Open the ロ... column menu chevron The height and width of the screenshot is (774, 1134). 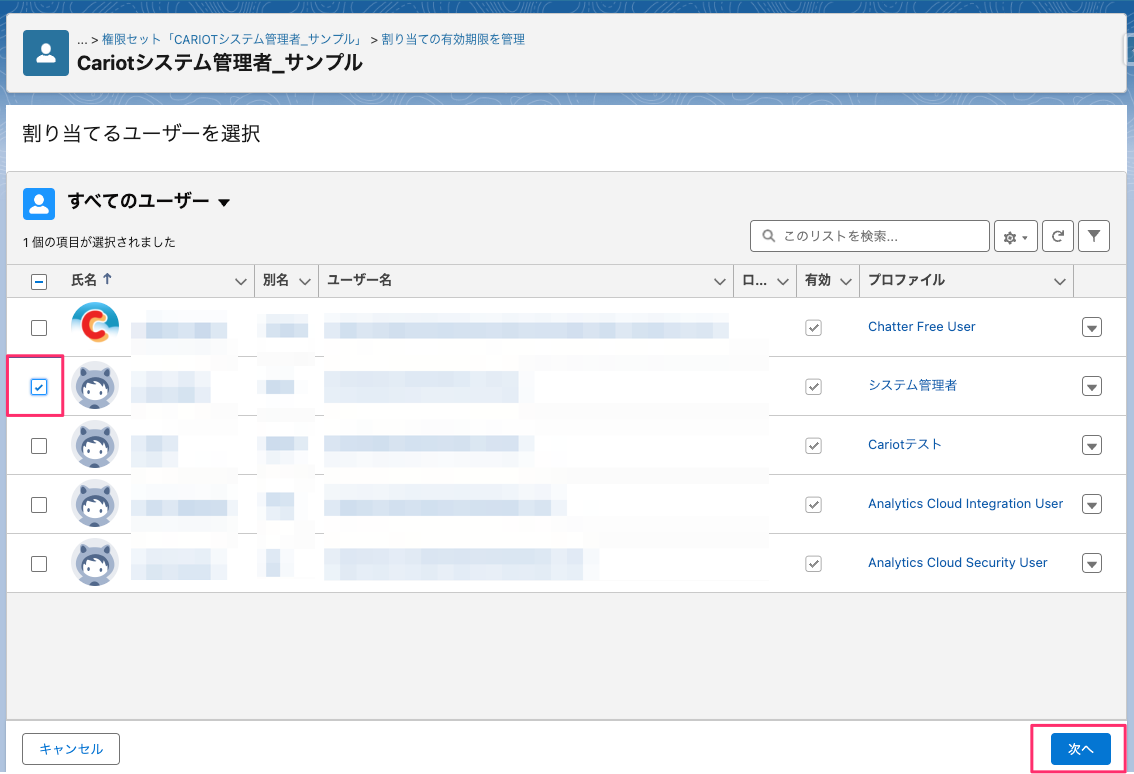783,281
